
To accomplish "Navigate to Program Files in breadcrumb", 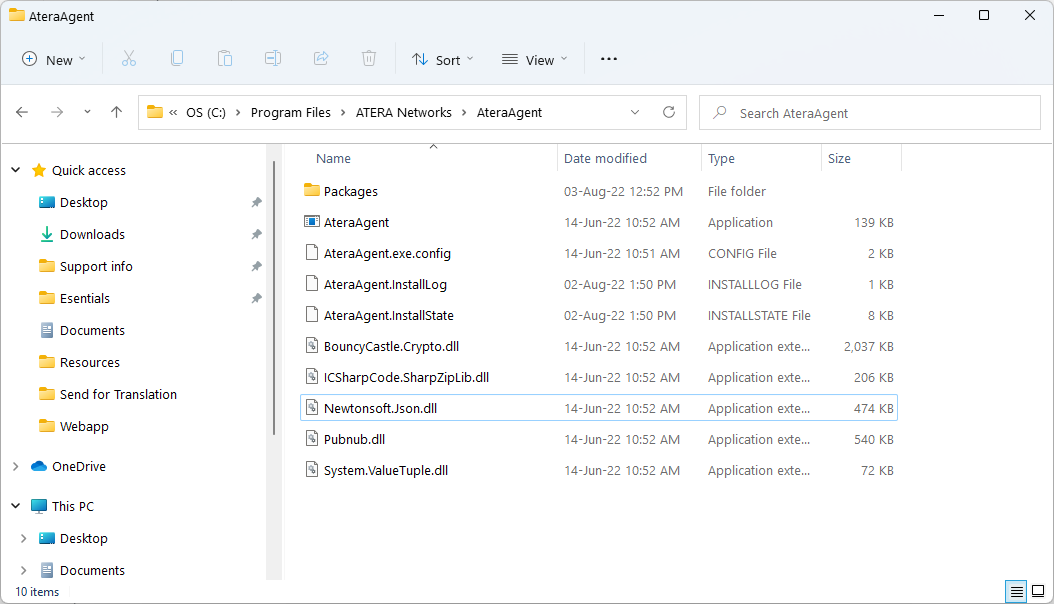I will [x=290, y=112].
